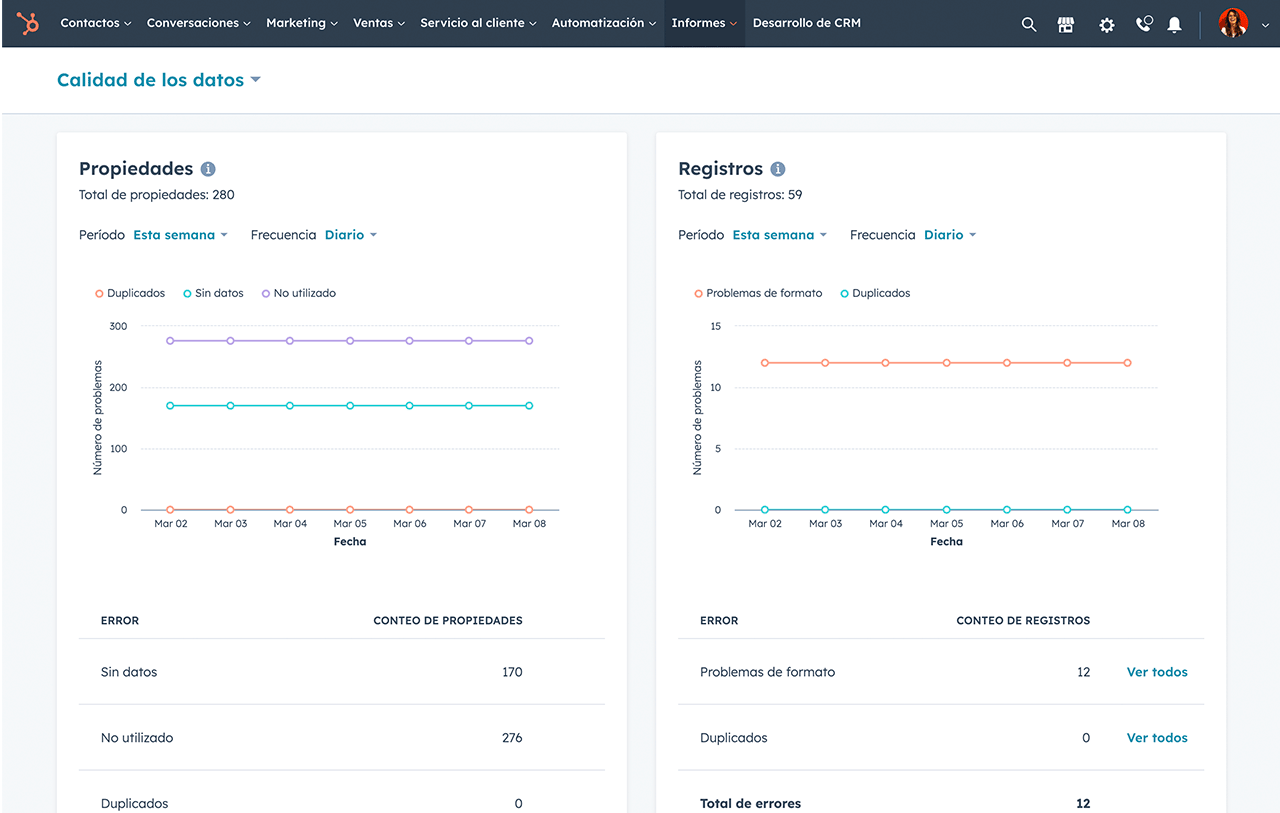Viewport: 1280px width, 813px height.
Task: Click the info icon beside Registros
Action: coord(778,169)
